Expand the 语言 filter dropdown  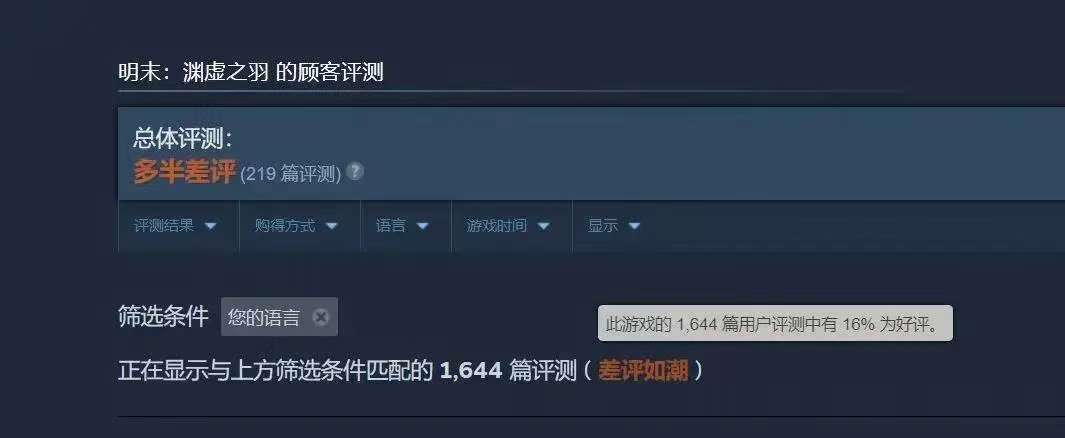point(405,226)
